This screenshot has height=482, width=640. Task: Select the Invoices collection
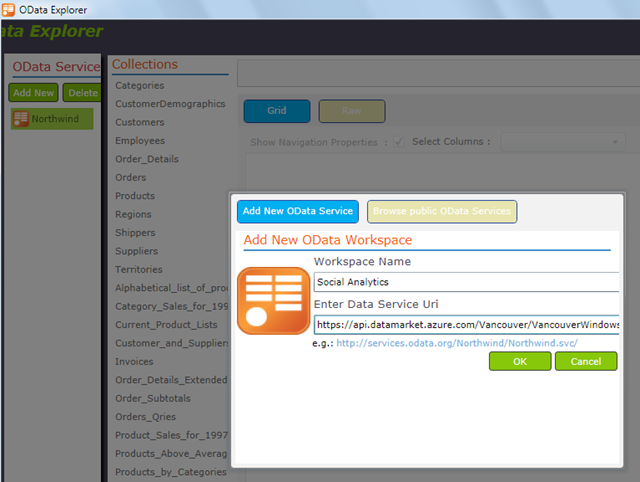tap(134, 361)
